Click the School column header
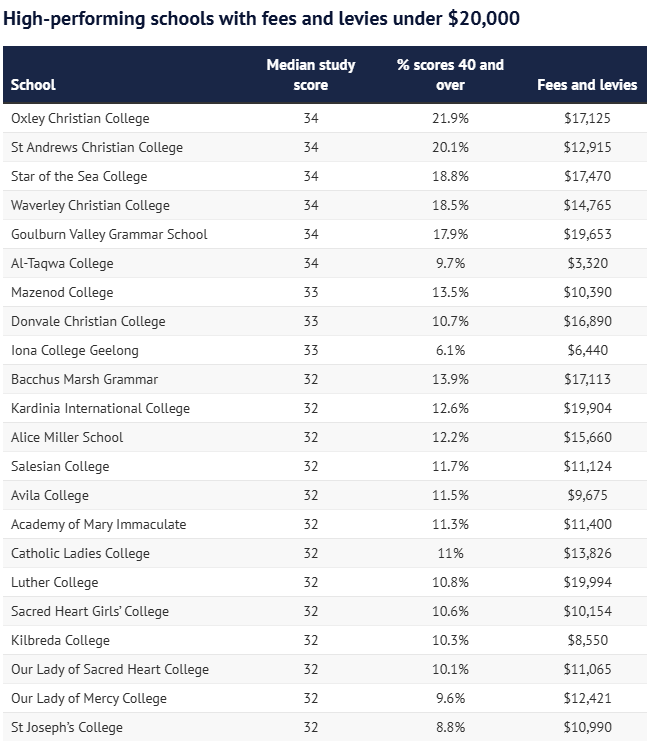Screen dimensions: 653x751 coord(33,85)
